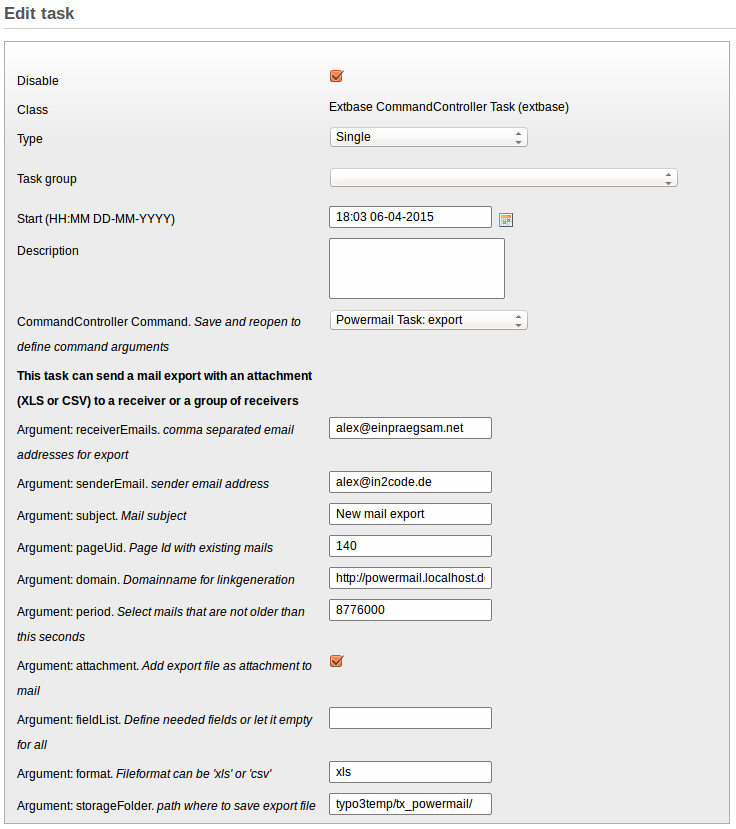Toggle the Disable checkbox
736x829 pixels.
336,76
